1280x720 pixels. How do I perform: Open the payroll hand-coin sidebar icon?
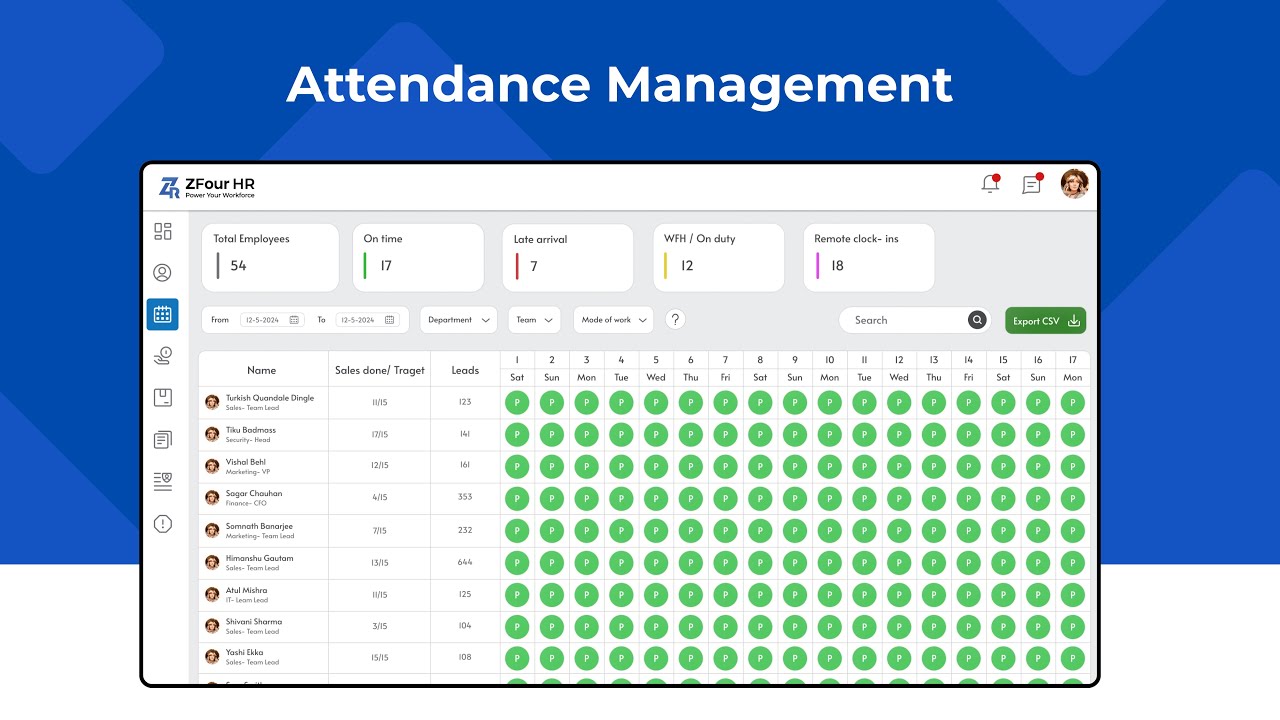pyautogui.click(x=162, y=355)
